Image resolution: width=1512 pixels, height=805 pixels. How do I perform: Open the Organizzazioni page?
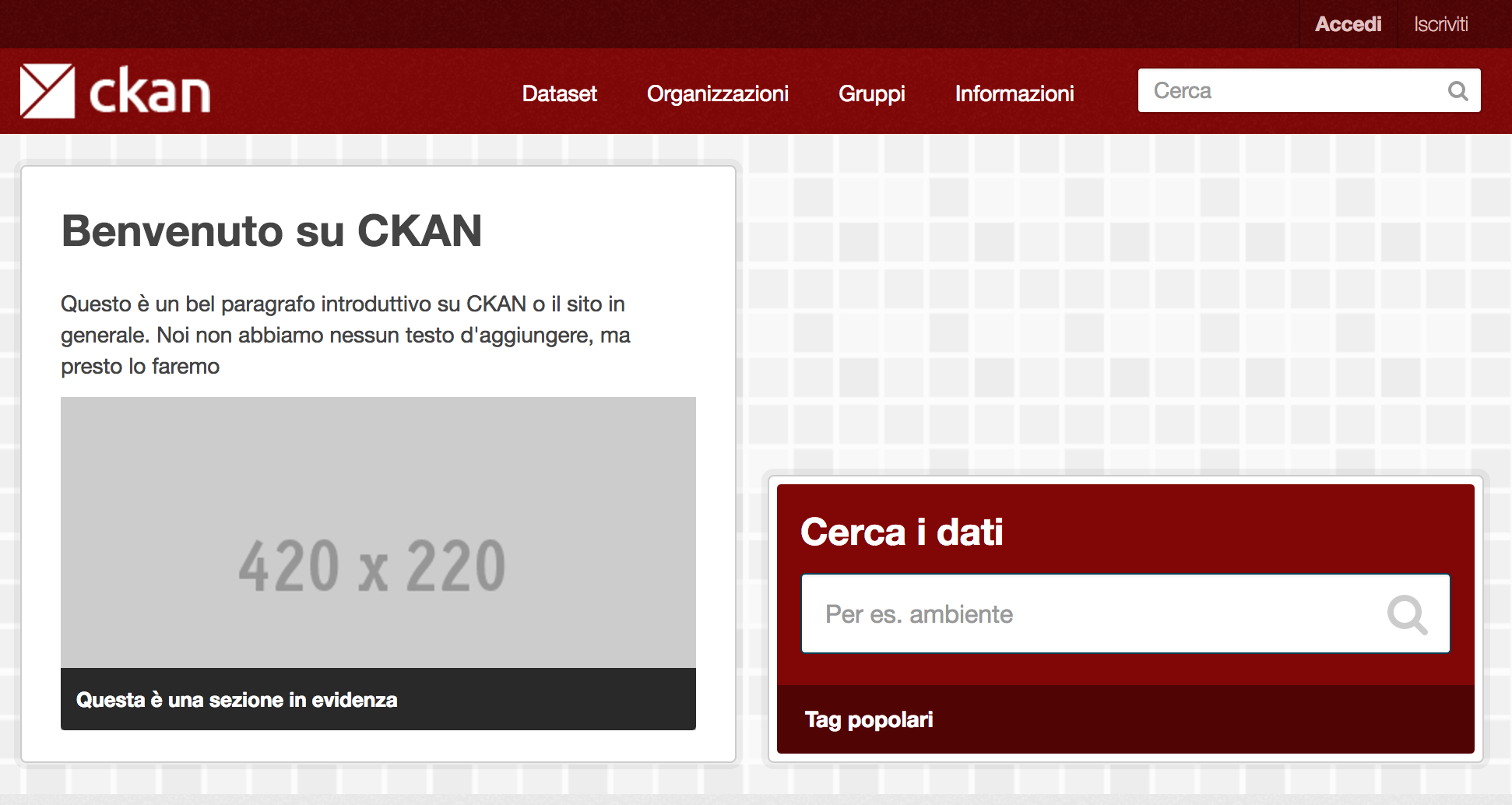pos(717,93)
